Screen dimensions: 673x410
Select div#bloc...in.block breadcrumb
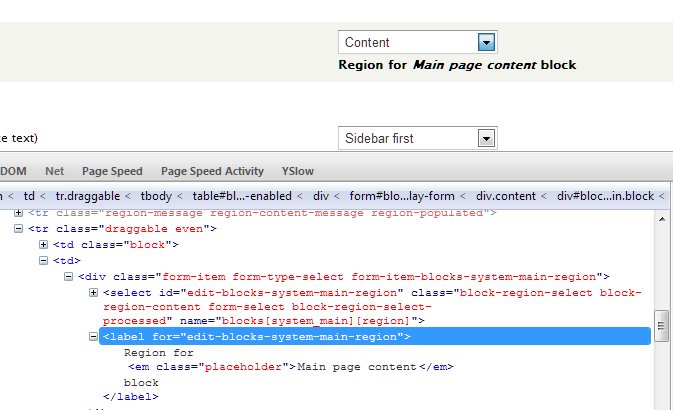606,196
